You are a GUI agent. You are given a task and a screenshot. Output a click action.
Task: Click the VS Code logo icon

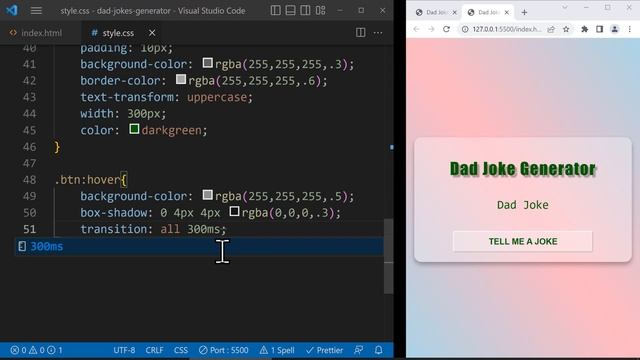(12, 10)
